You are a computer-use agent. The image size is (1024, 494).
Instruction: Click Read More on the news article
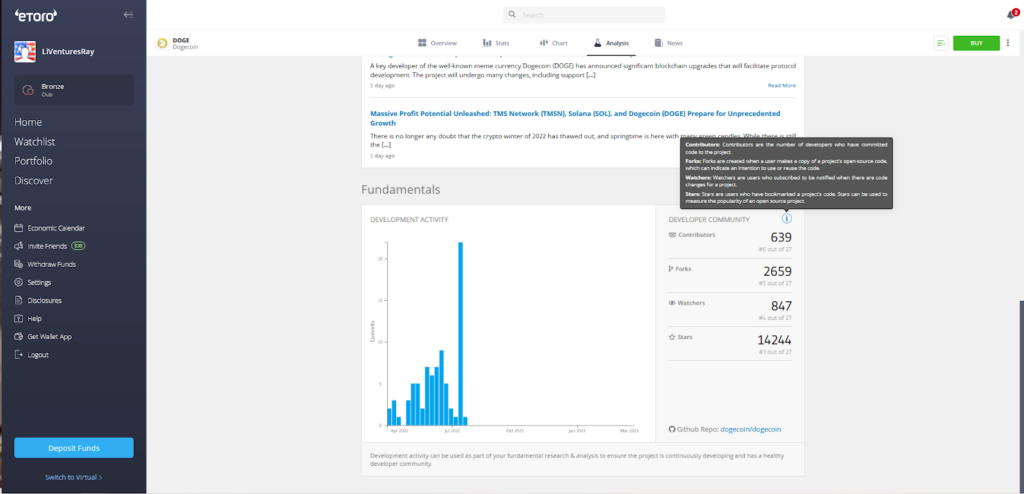pyautogui.click(x=782, y=86)
